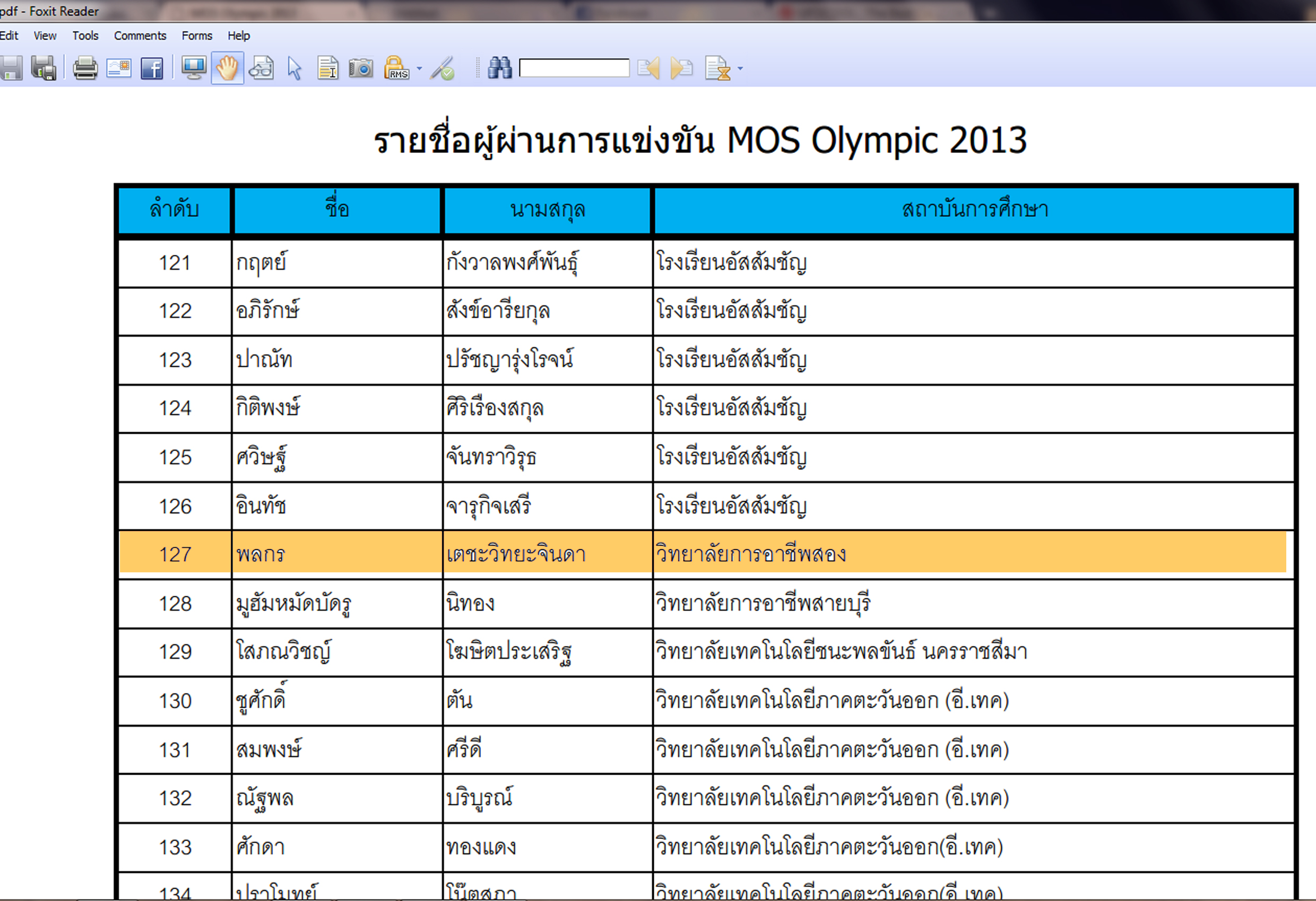The width and height of the screenshot is (1316, 901).
Task: Click the name มูฮัมหมัดบัดรู in row 128
Action: pyautogui.click(x=293, y=604)
